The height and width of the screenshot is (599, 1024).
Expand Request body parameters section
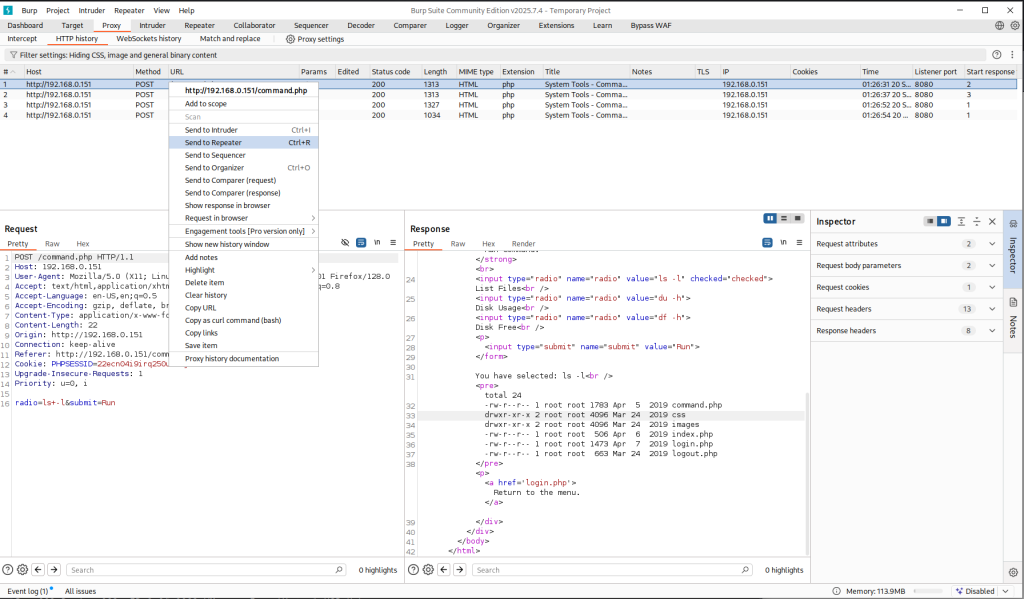[992, 266]
